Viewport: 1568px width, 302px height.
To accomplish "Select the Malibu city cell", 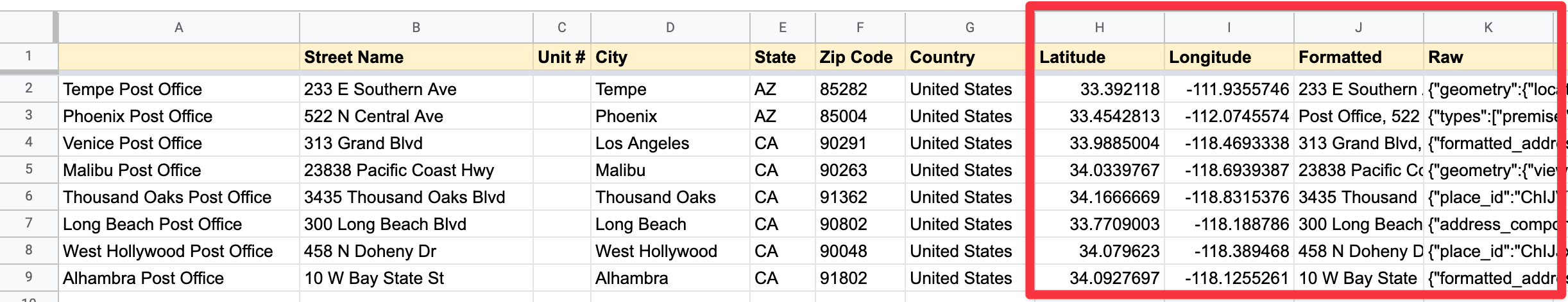I will 670,170.
